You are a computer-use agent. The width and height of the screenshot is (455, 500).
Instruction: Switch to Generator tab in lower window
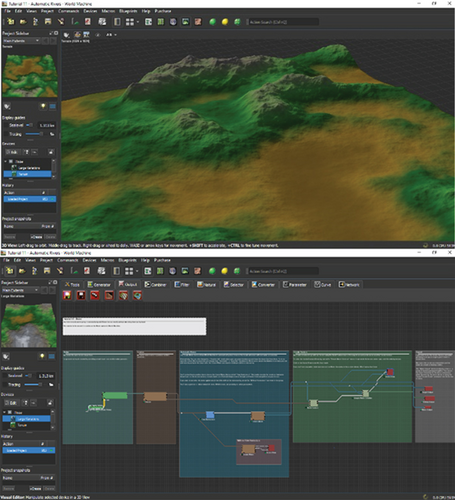pos(99,284)
